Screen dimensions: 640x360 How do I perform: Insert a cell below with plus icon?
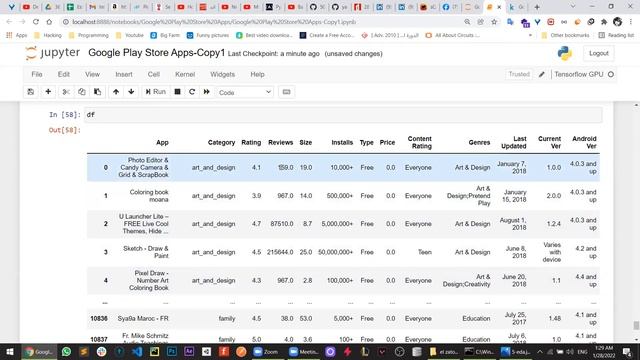(x=48, y=92)
